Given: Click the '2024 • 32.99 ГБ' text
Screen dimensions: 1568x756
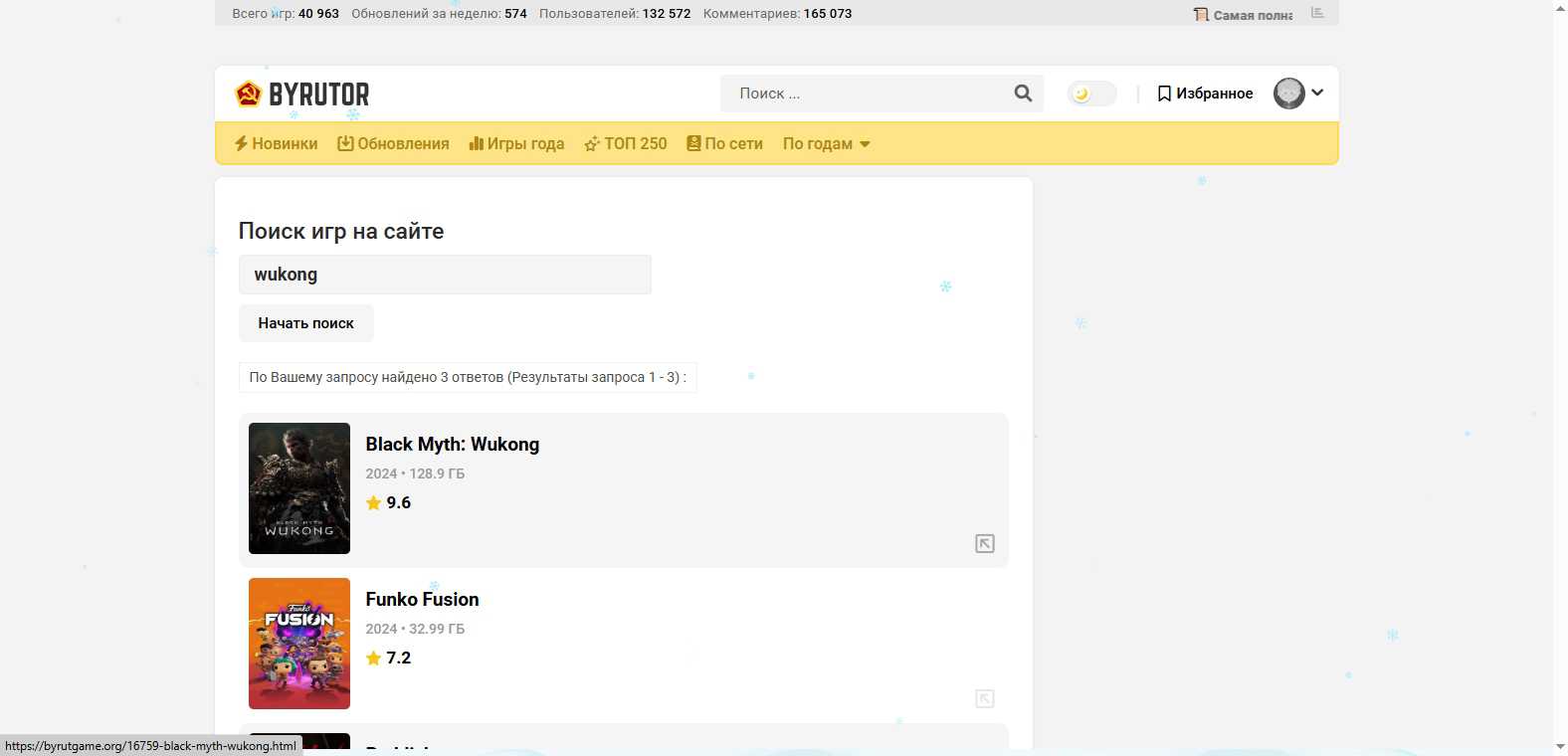Looking at the screenshot, I should tap(415, 629).
